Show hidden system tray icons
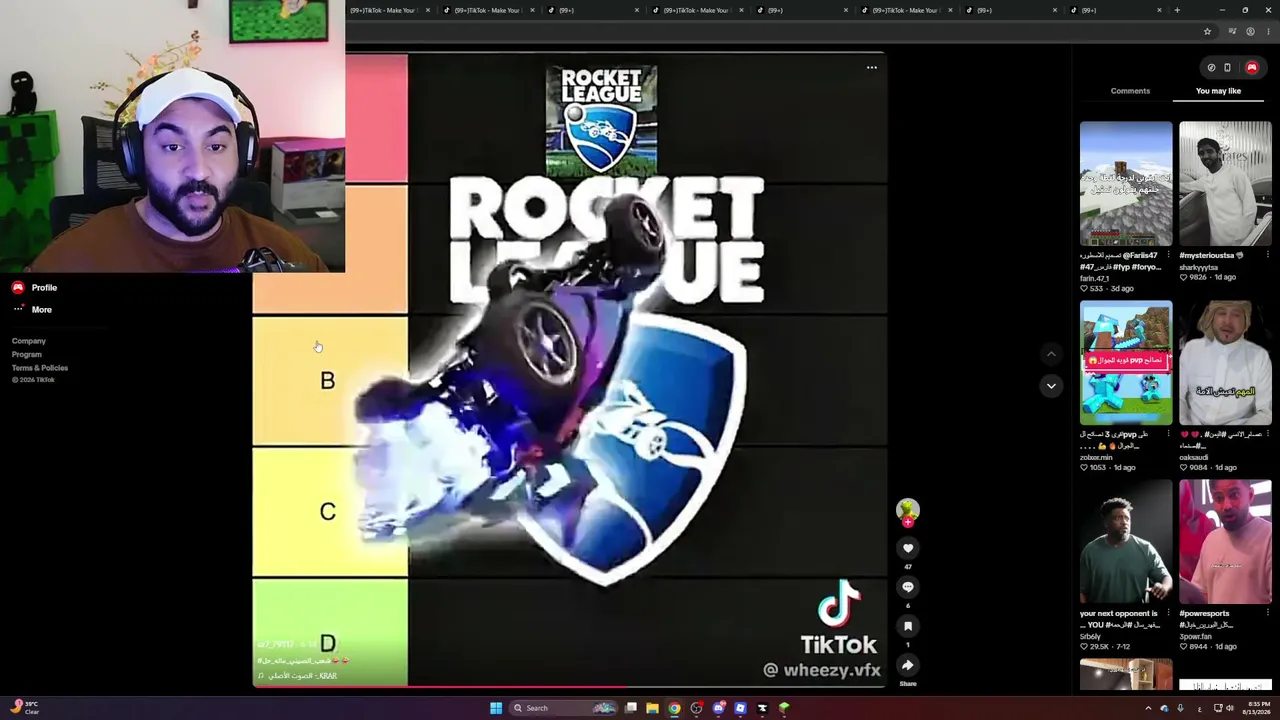Image resolution: width=1280 pixels, height=720 pixels. (x=1148, y=708)
